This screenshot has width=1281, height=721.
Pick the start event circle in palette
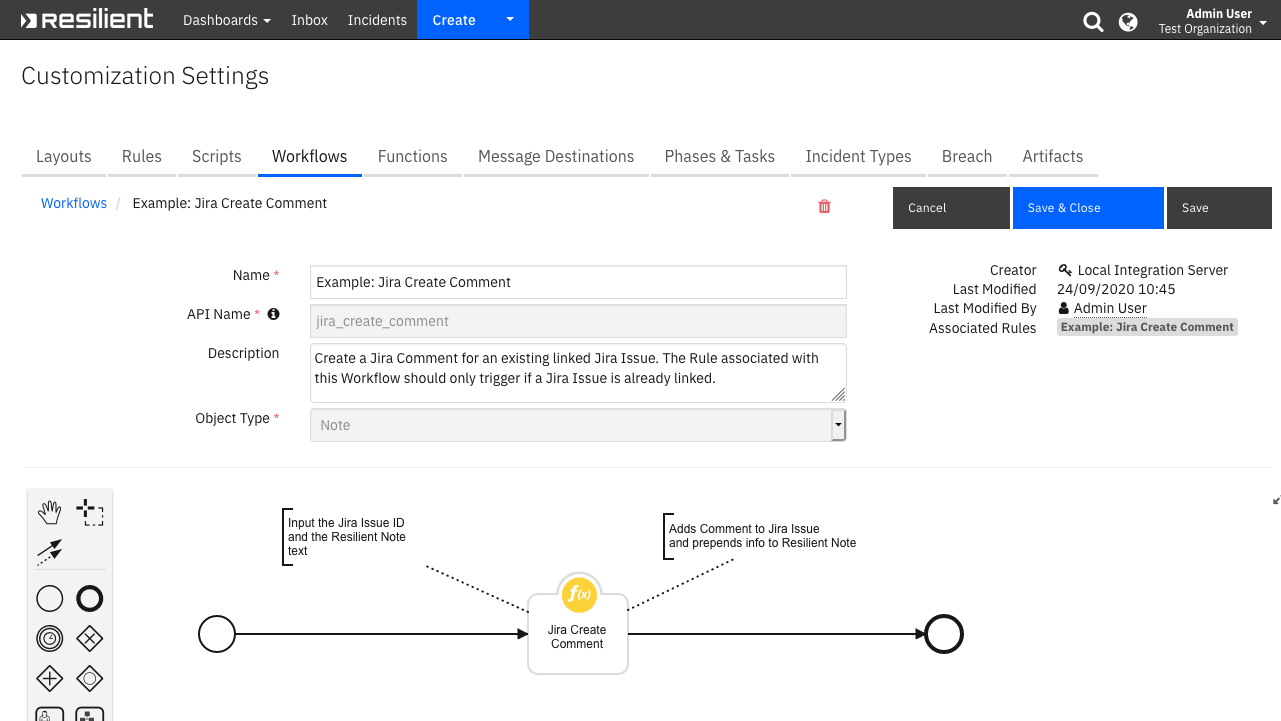pyautogui.click(x=49, y=599)
